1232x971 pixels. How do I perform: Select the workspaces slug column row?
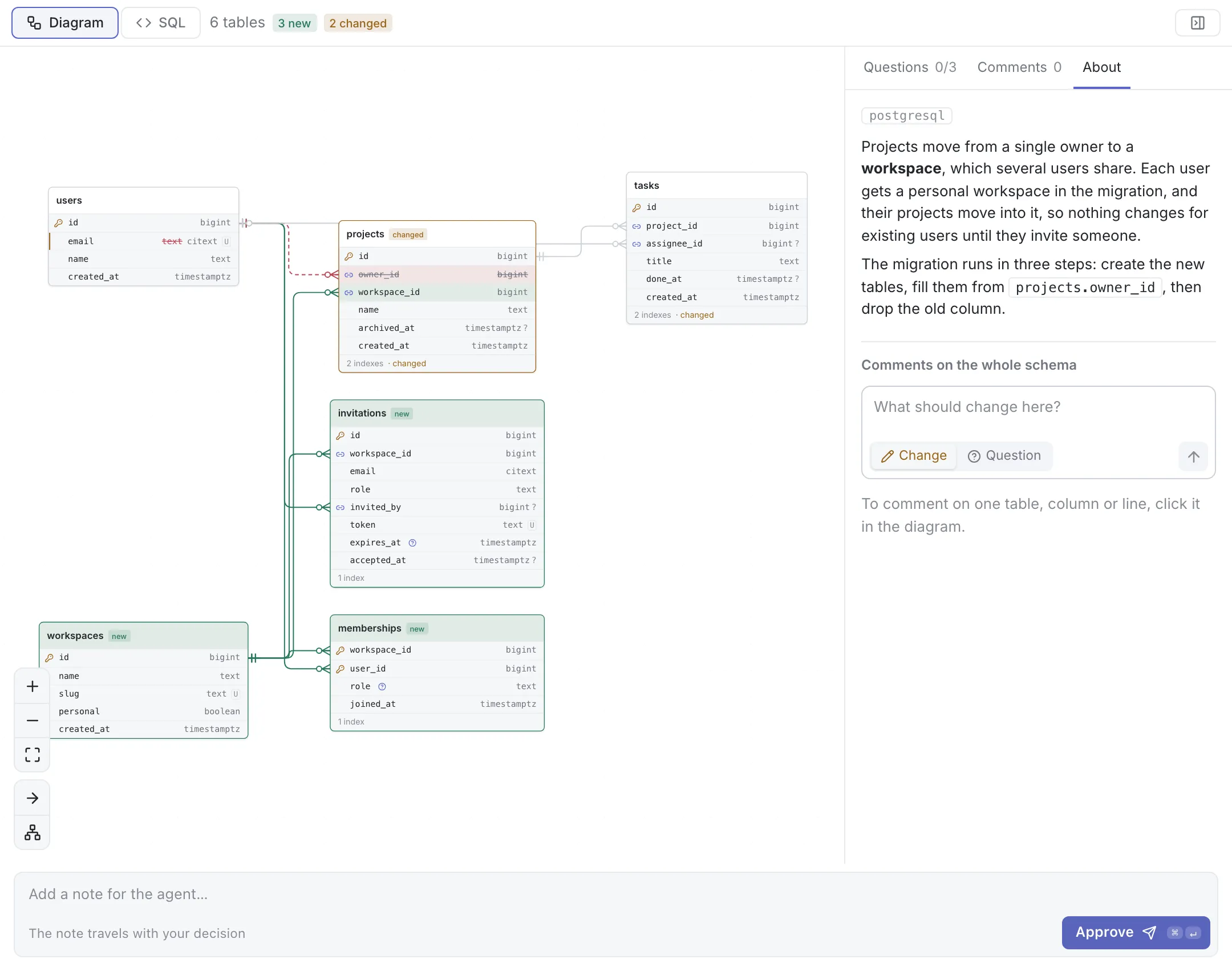[144, 694]
